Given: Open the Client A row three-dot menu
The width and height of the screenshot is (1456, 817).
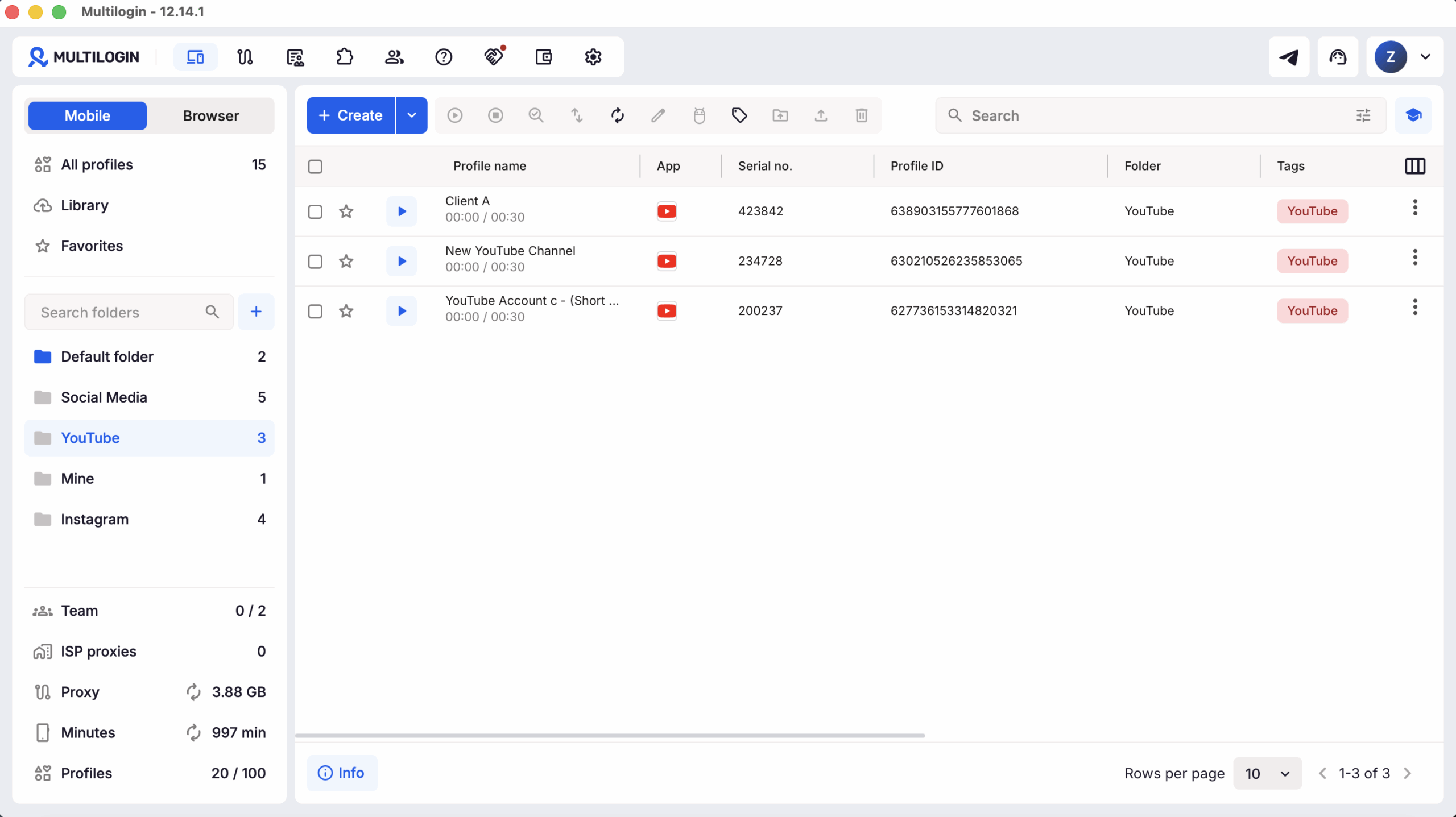Looking at the screenshot, I should (1415, 208).
